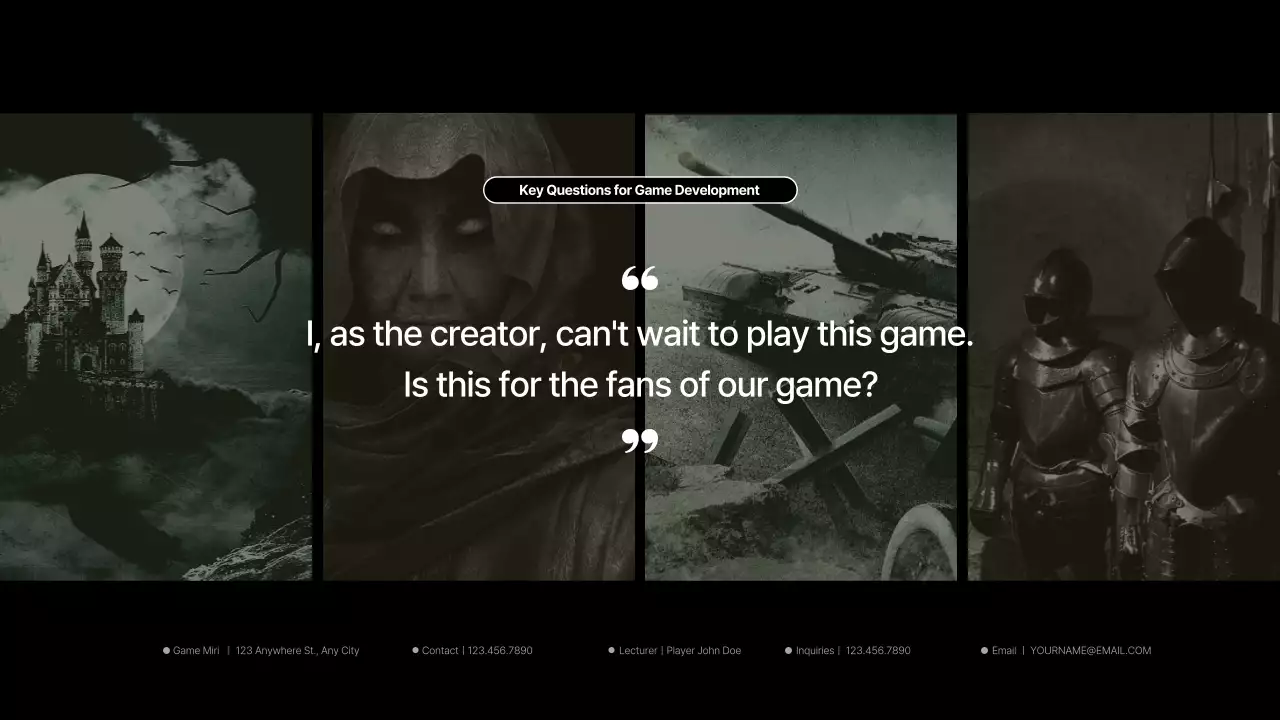This screenshot has width=1280, height=720.
Task: Click the bullet icon beside Inquiries
Action: 788,650
